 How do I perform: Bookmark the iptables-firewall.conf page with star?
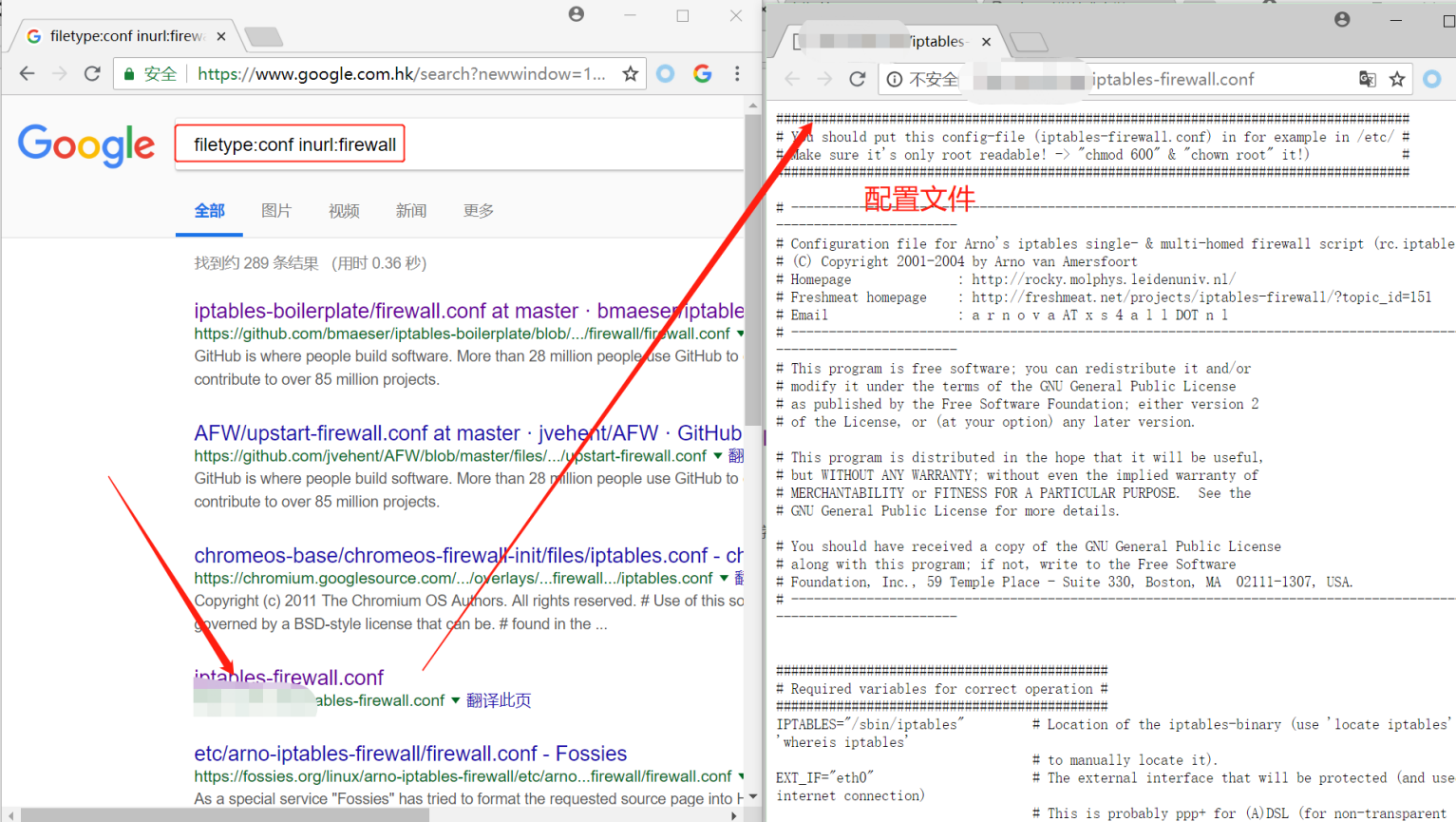(1397, 79)
